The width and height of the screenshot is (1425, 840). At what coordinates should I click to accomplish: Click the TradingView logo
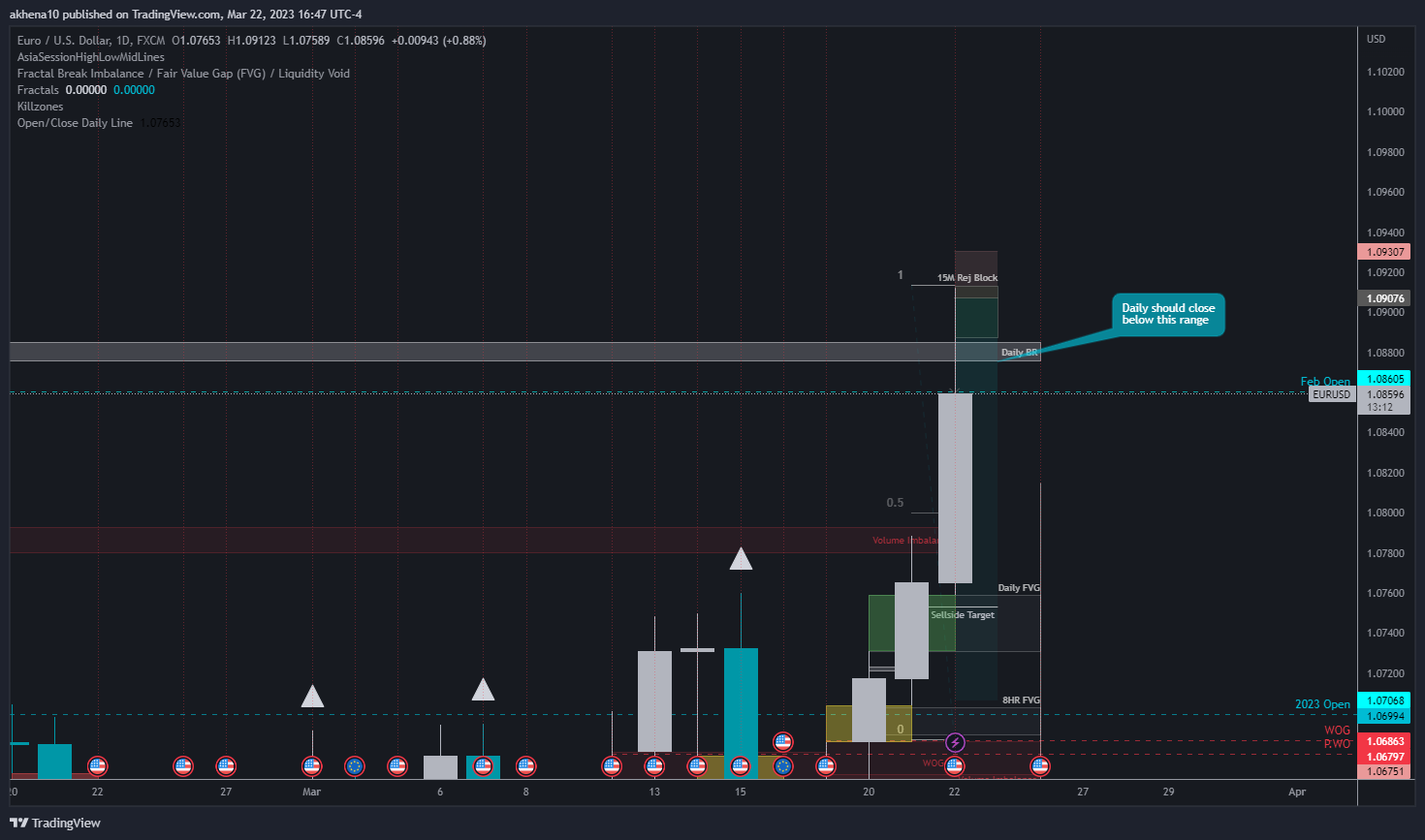coord(55,823)
